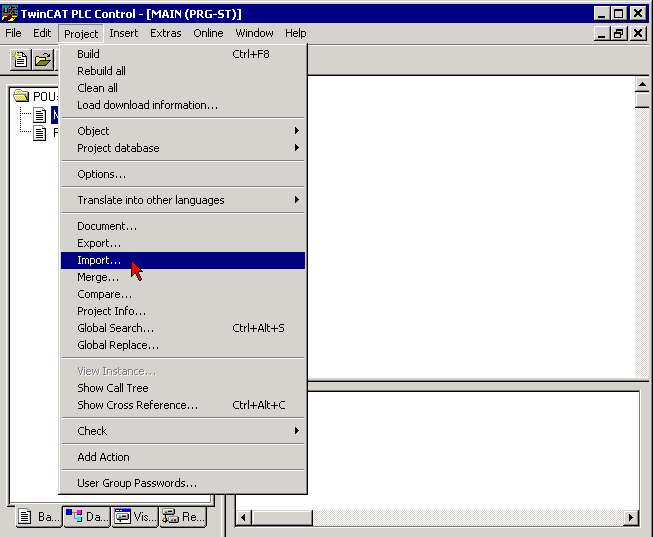The width and height of the screenshot is (653, 537).
Task: Expand the Project database submenu
Action: 183,148
